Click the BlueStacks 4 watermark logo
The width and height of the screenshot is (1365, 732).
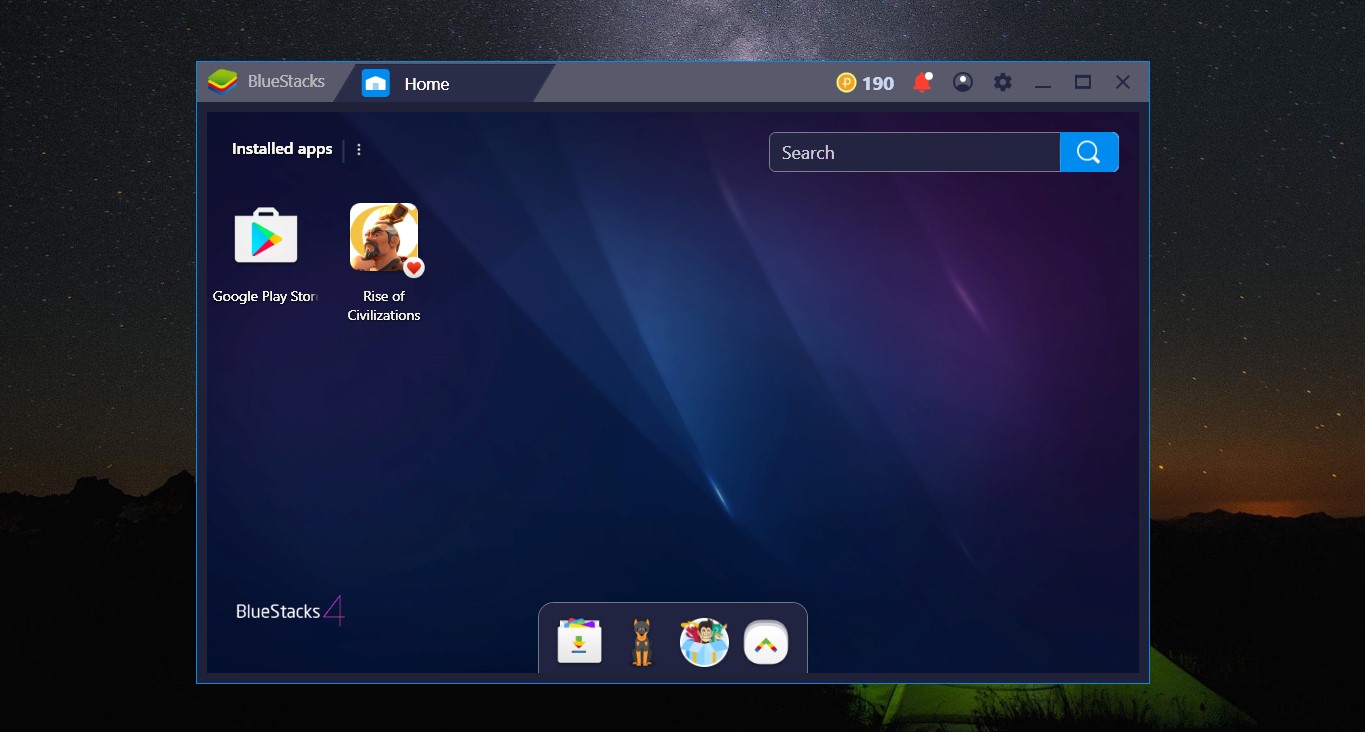(x=290, y=611)
